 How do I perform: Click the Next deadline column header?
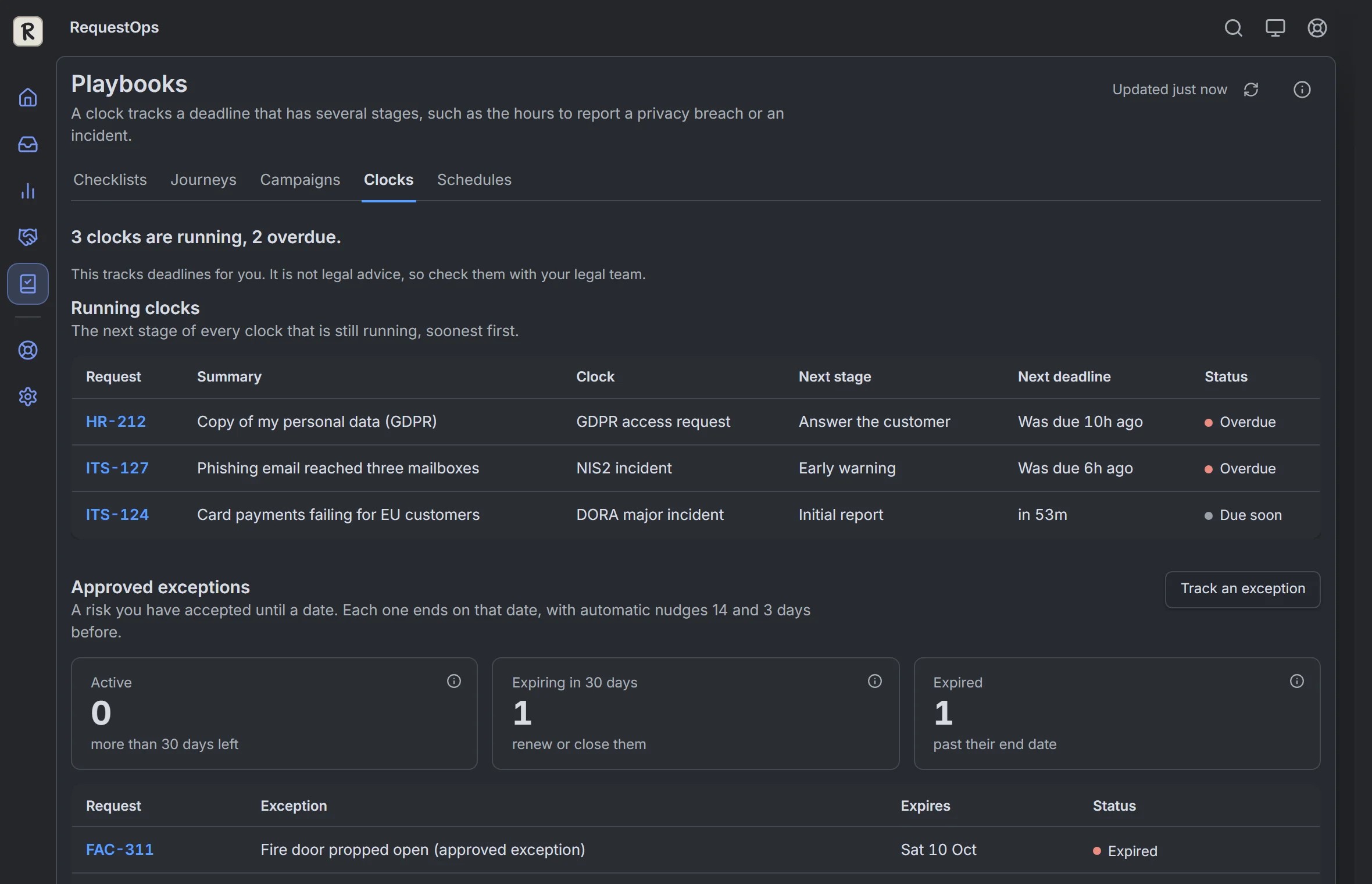[x=1064, y=377]
